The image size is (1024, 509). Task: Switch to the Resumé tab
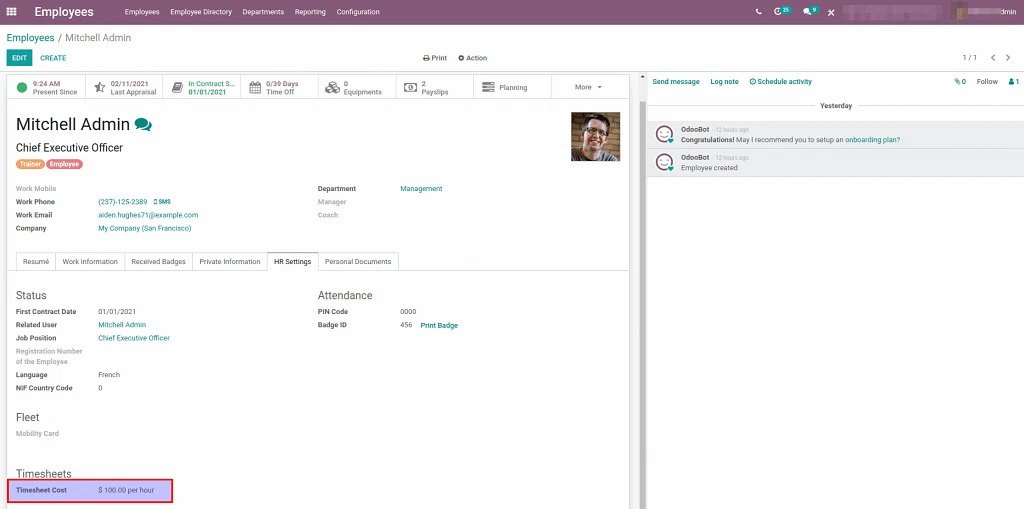click(36, 261)
